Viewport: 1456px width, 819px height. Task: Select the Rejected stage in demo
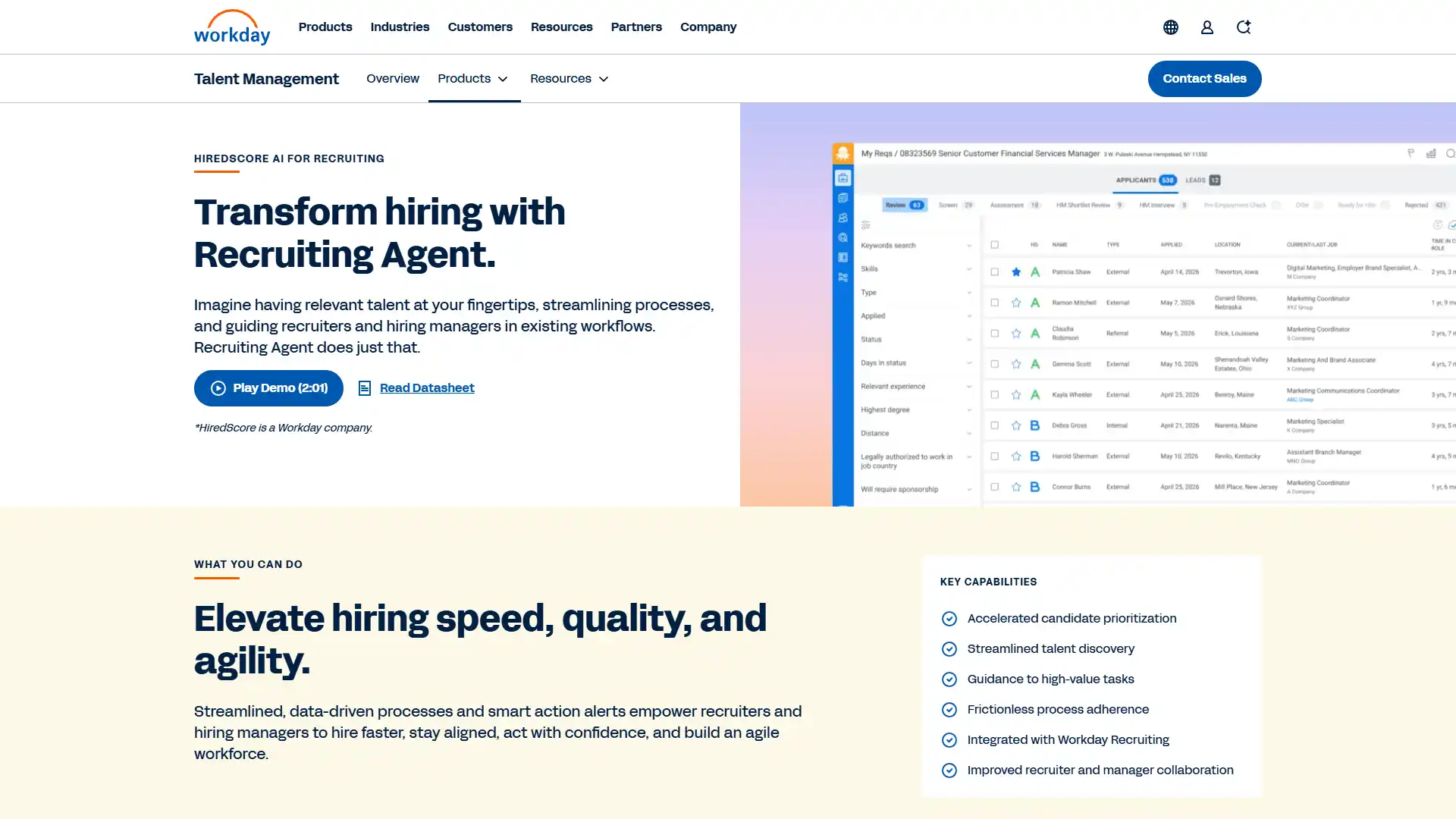click(1426, 206)
